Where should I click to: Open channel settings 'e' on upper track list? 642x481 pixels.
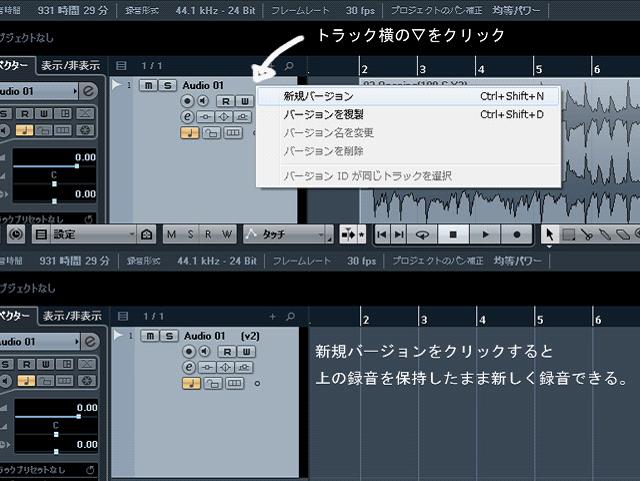[x=188, y=117]
